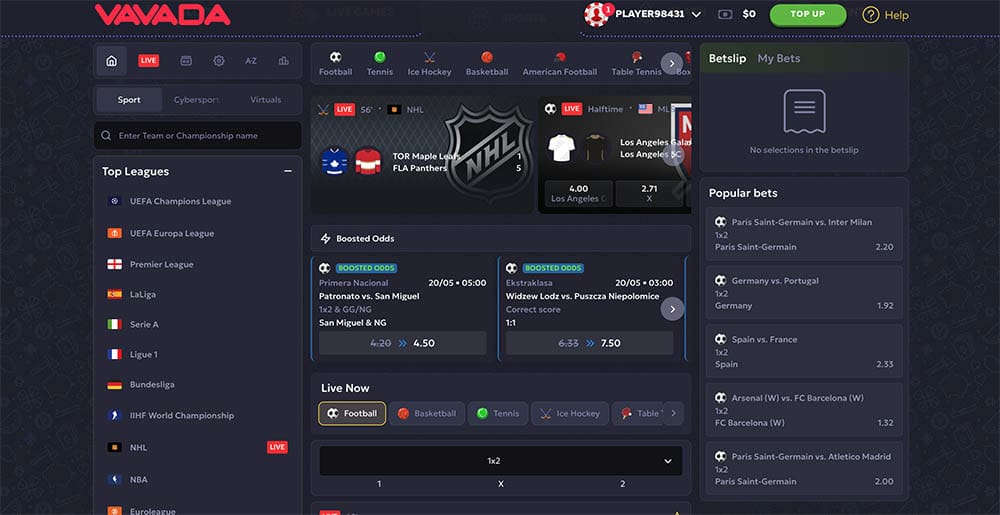Viewport: 1000px width, 515px height.
Task: Click the white Los Angeles Galaxy jersey
Action: (562, 148)
